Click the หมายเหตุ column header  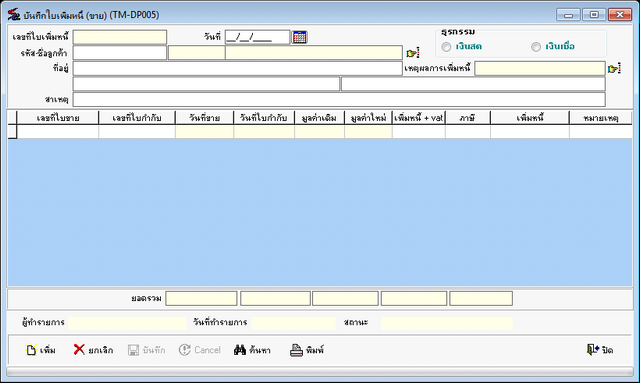[x=601, y=118]
